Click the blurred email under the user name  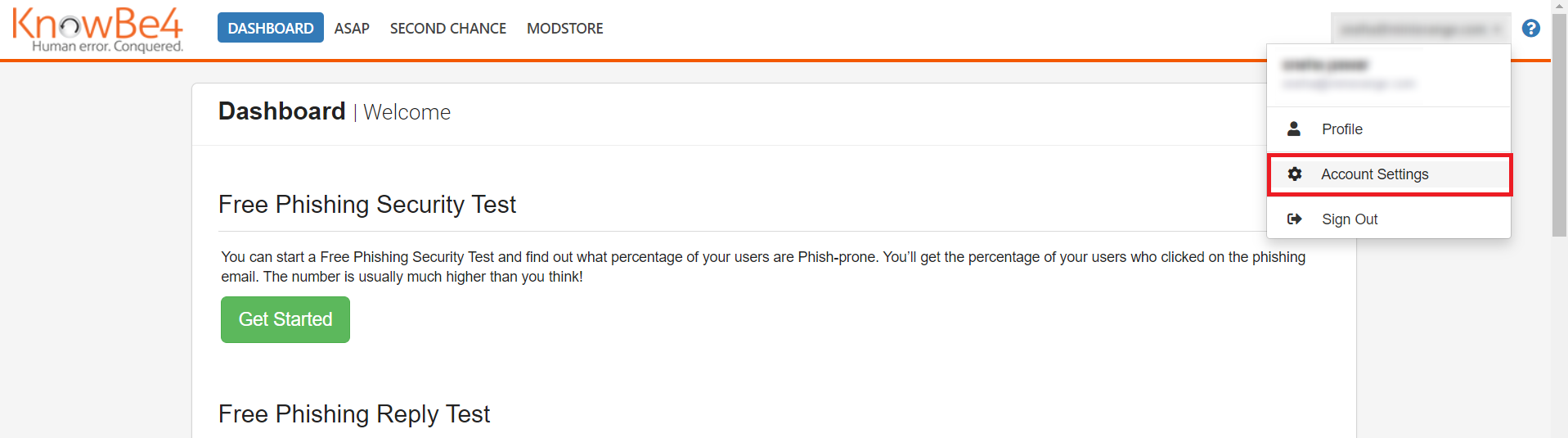coord(1348,84)
